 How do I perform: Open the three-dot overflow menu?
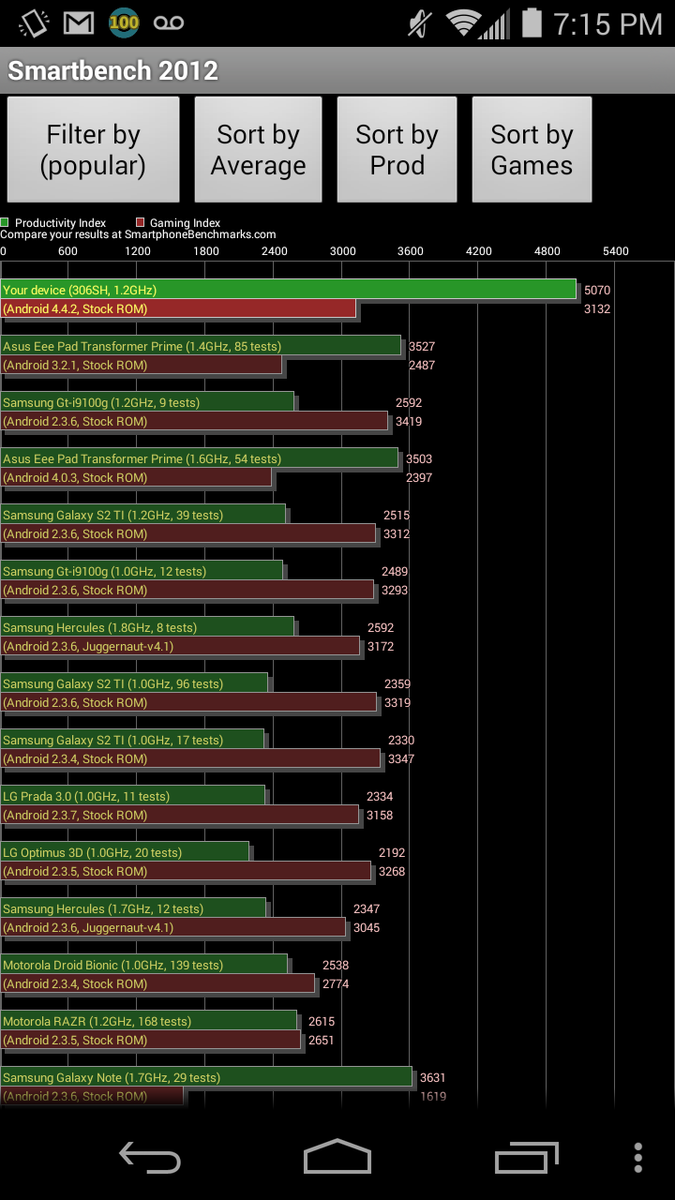(x=638, y=1158)
